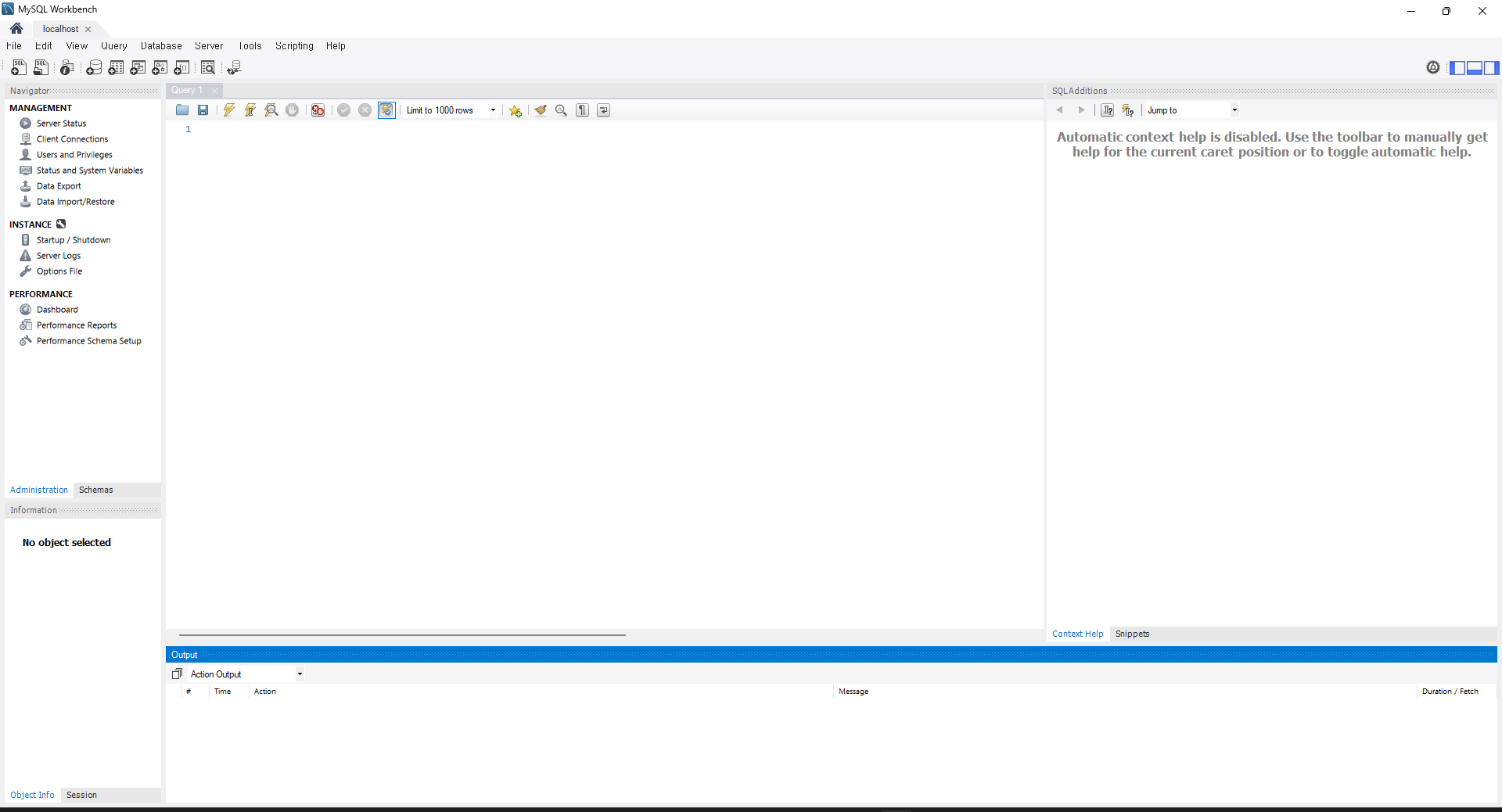This screenshot has height=812, width=1502.
Task: Switch to the Session tab
Action: click(82, 795)
